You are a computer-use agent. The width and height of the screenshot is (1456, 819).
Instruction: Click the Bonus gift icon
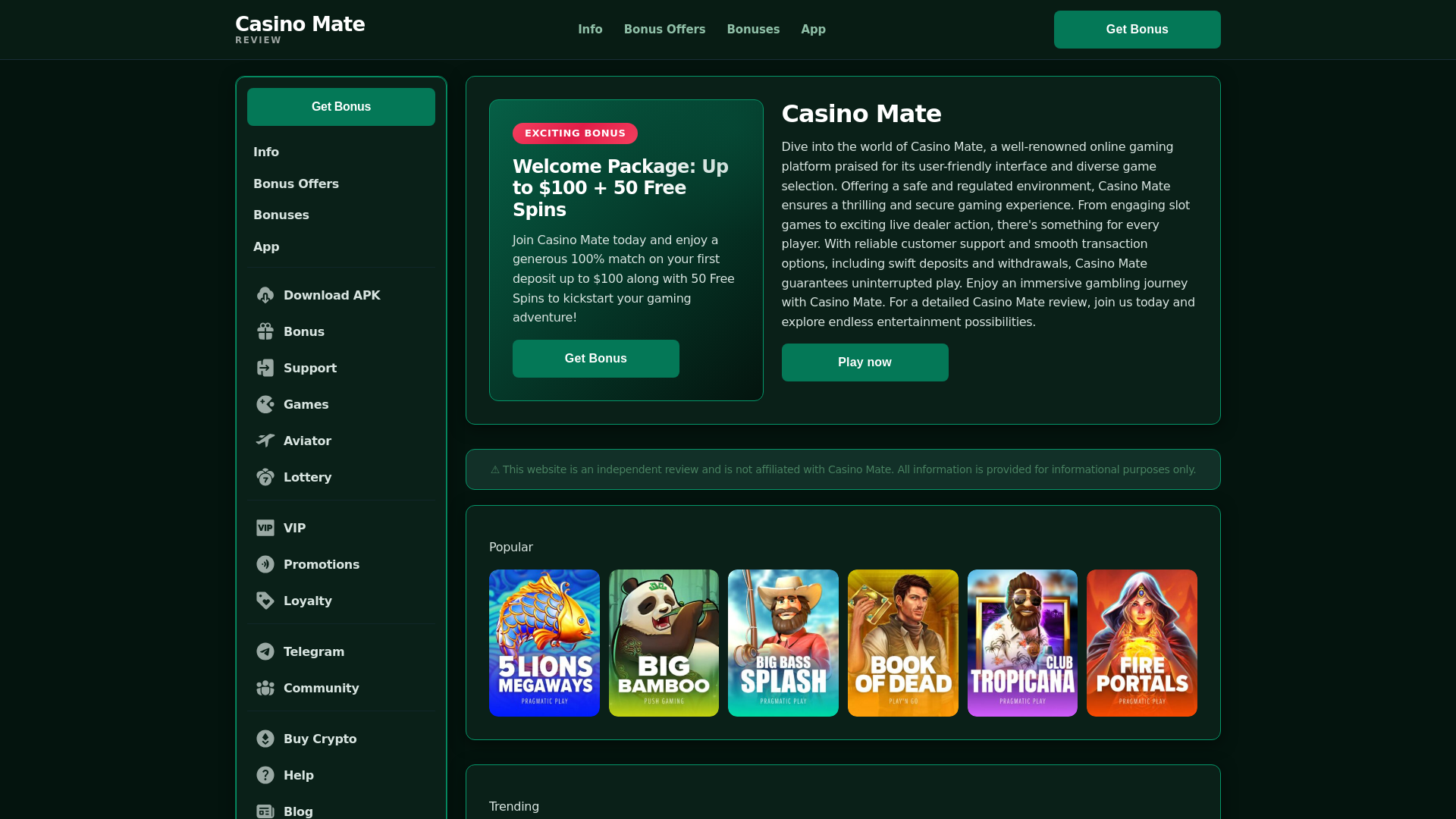pos(265,331)
